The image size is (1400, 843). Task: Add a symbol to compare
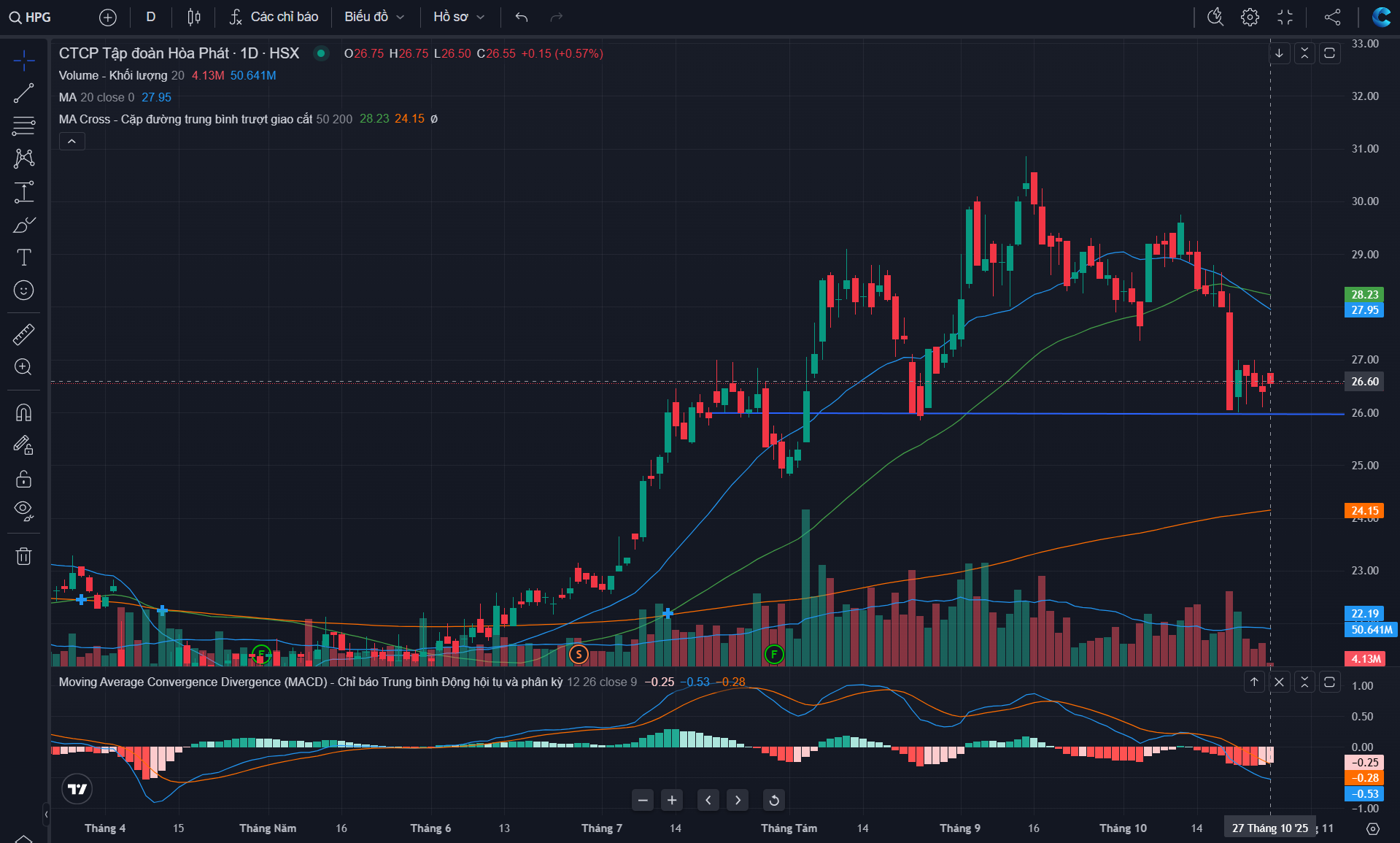pyautogui.click(x=108, y=17)
